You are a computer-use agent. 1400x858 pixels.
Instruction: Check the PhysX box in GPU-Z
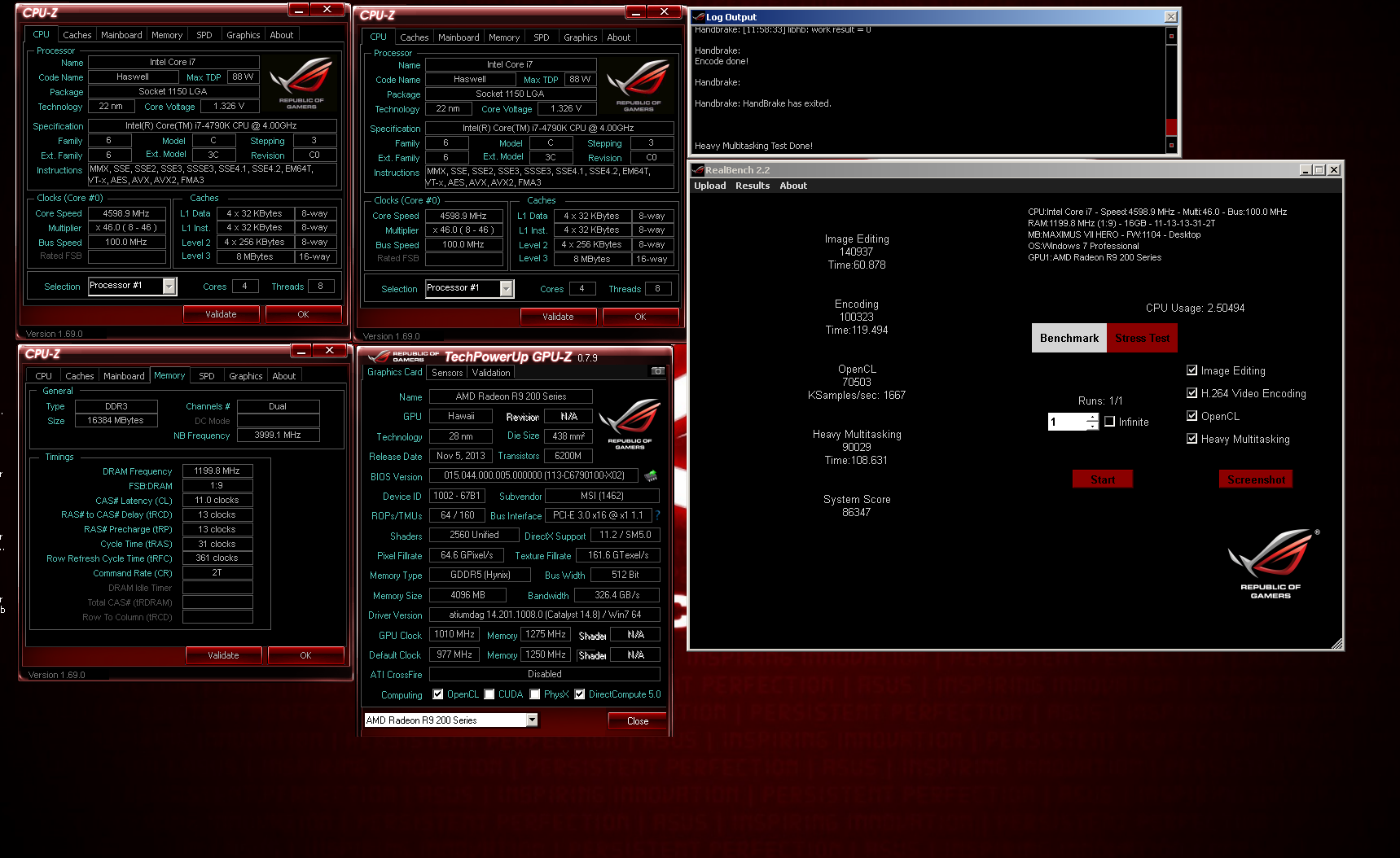(x=535, y=694)
